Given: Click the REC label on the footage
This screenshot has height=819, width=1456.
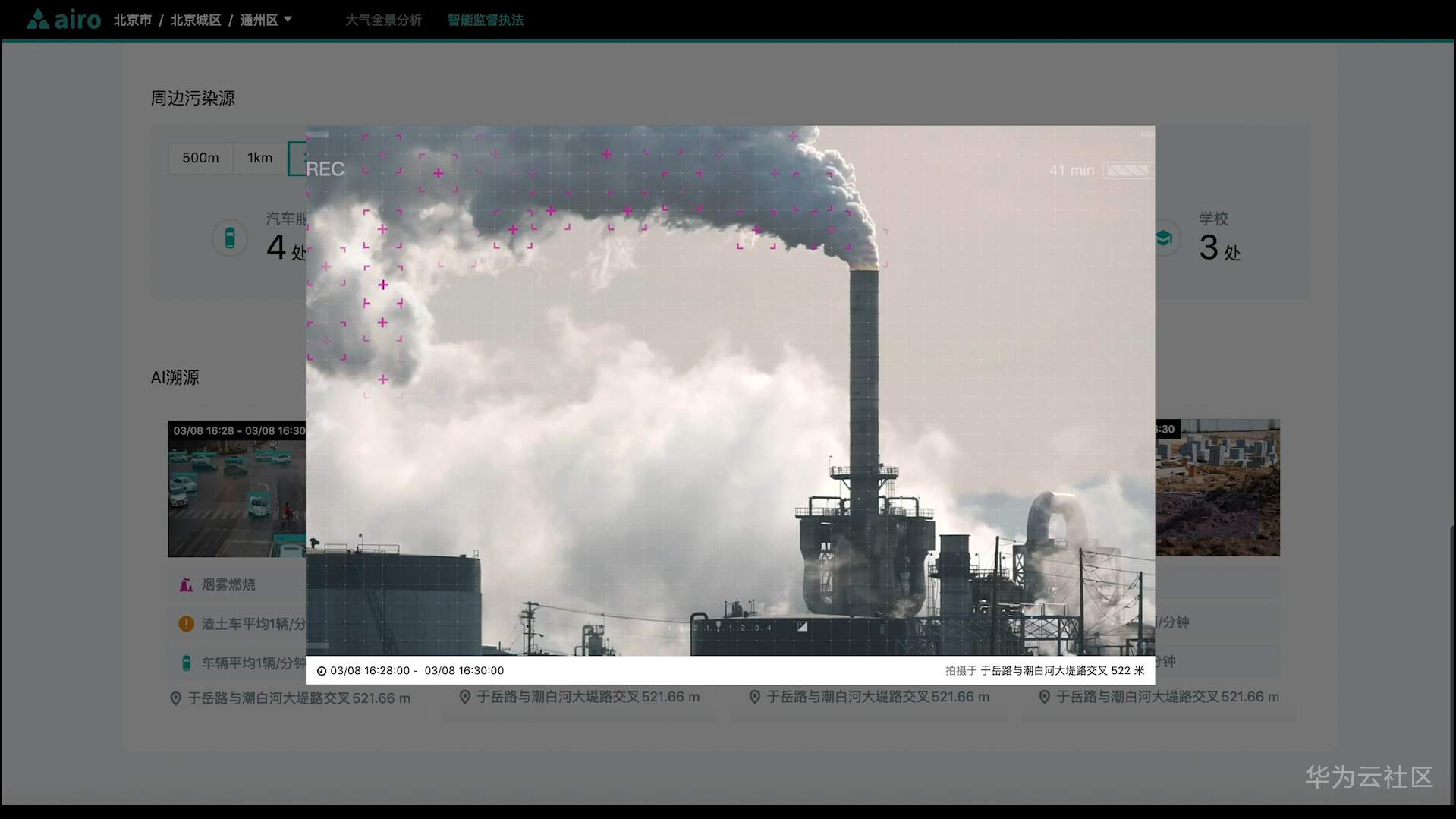Looking at the screenshot, I should tap(325, 169).
